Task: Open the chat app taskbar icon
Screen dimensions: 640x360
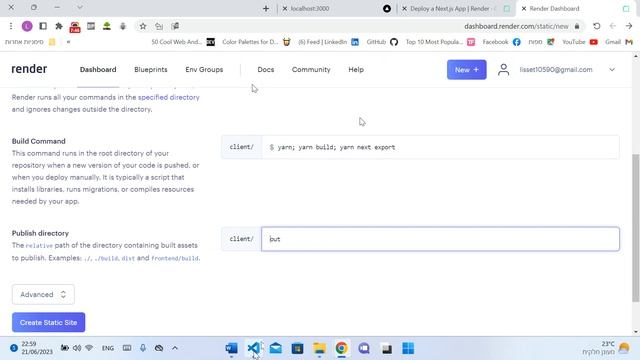Action: pos(364,348)
